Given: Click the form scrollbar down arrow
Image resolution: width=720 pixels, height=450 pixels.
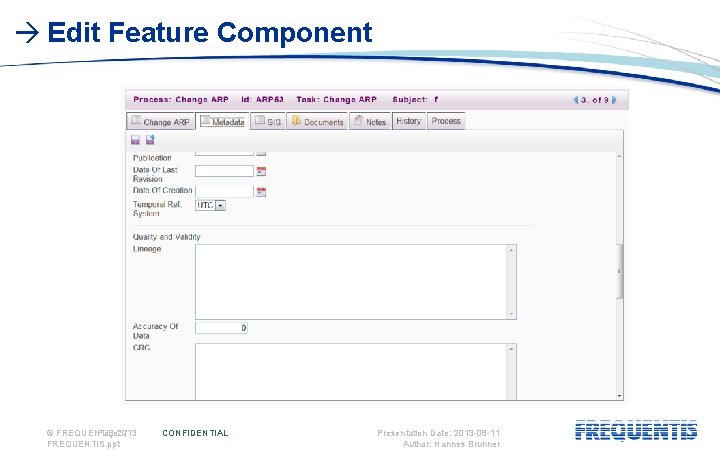Looking at the screenshot, I should click(x=619, y=396).
